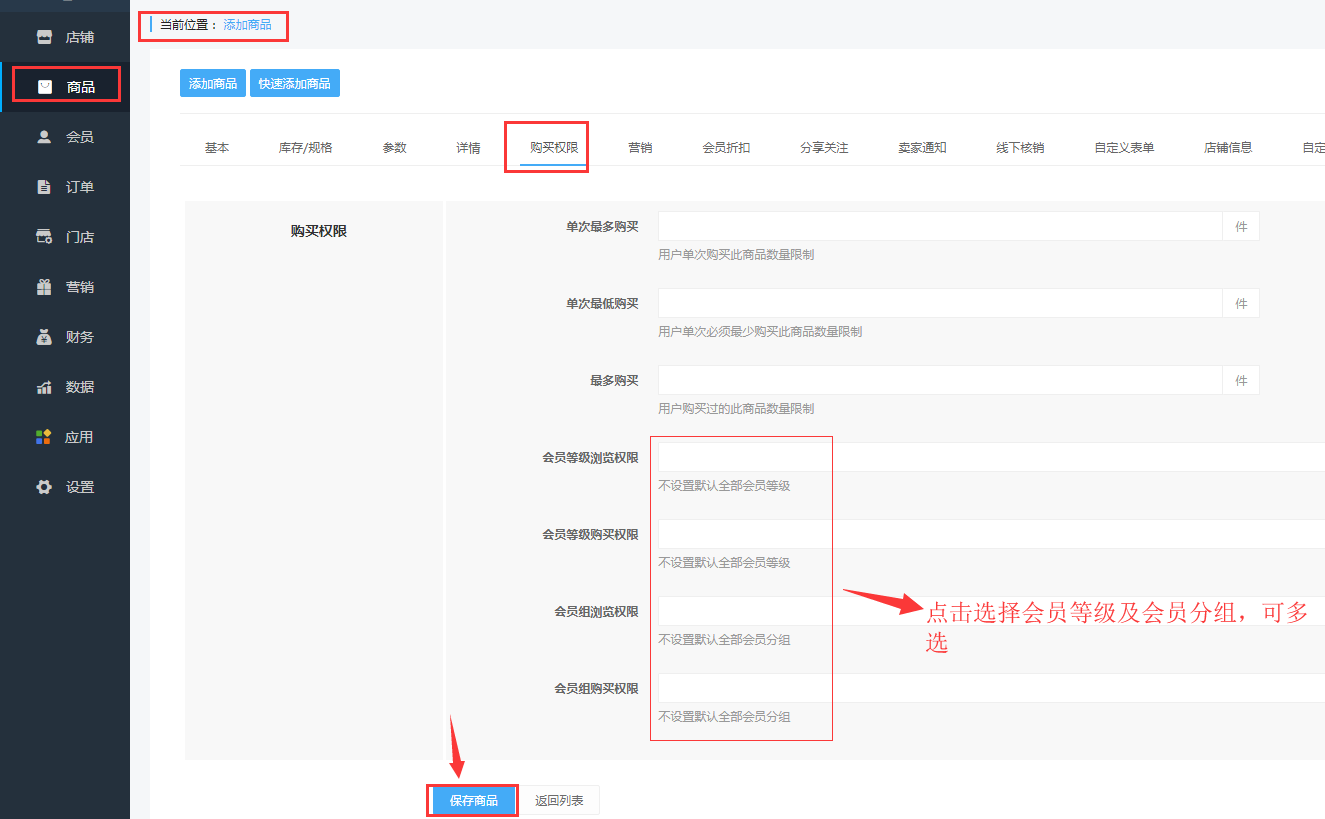Click the 购买权限 section heading
Viewport: 1325px width, 819px height.
coord(319,231)
